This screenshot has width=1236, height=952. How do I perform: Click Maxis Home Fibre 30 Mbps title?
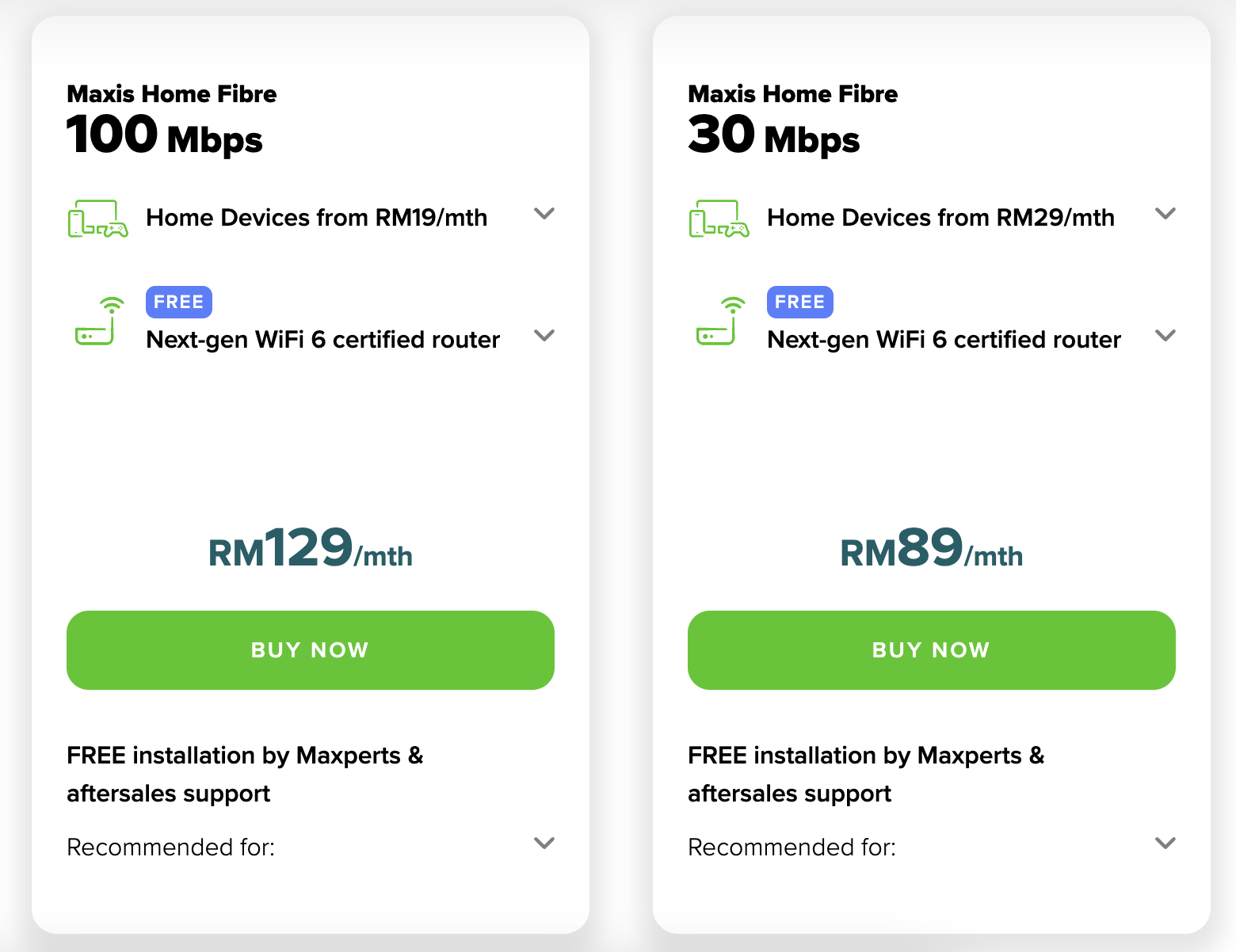click(x=792, y=119)
